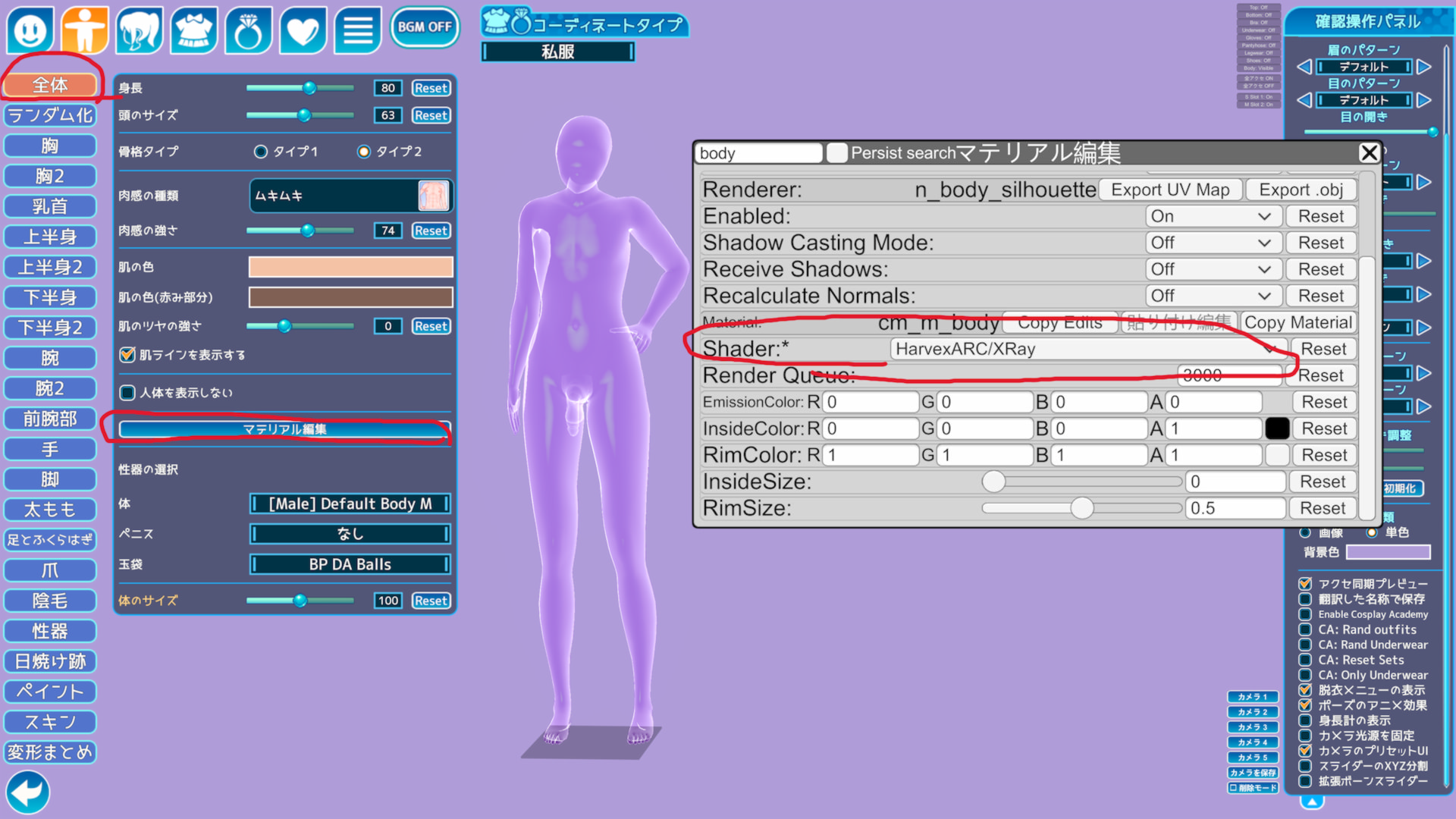Select the 単色 background radio button
This screenshot has width=1456, height=819.
click(x=1372, y=532)
